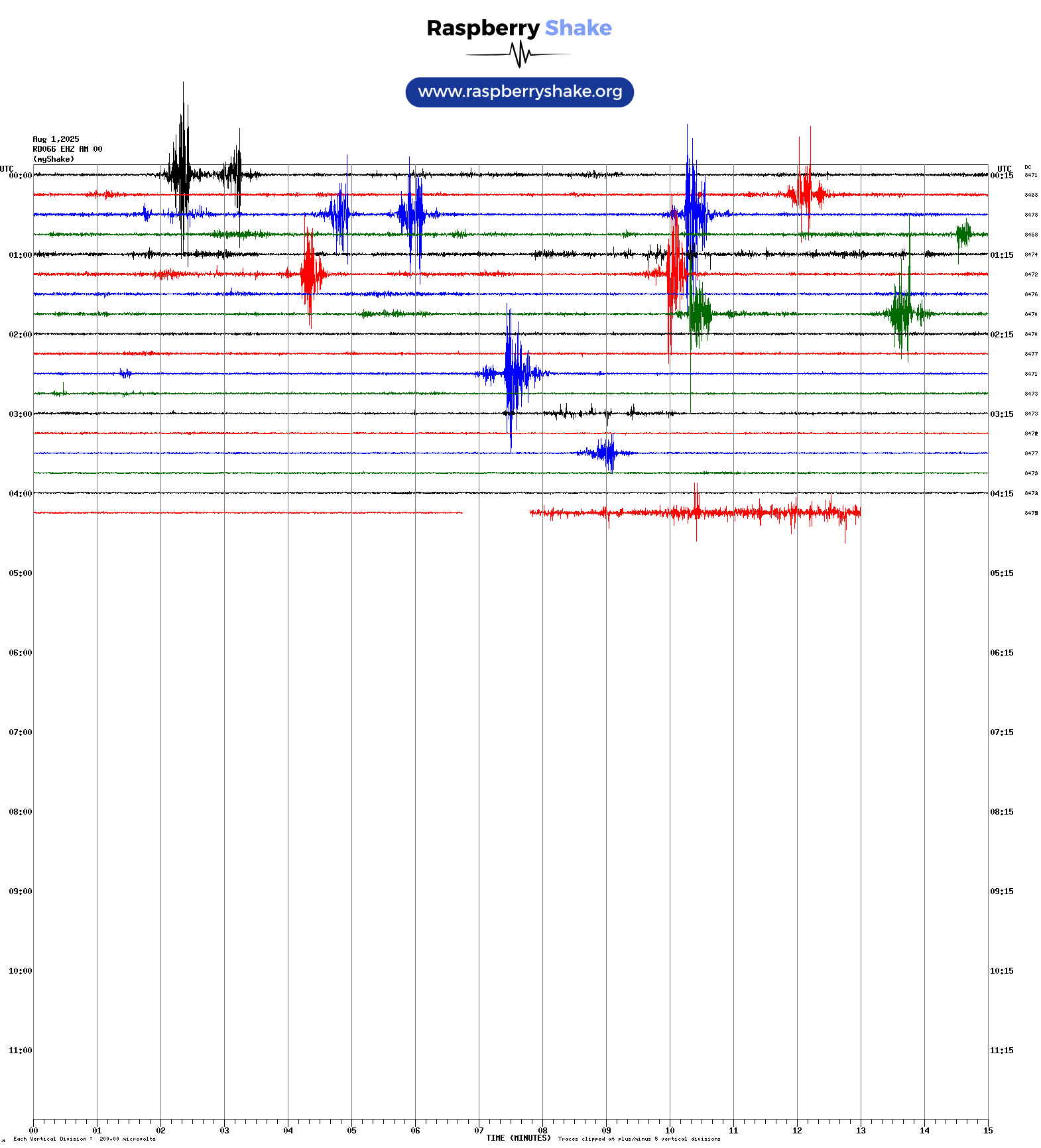Viewport: 1041px width, 1148px height.
Task: Select the 03:00 hour label on left axis
Action: (x=20, y=414)
